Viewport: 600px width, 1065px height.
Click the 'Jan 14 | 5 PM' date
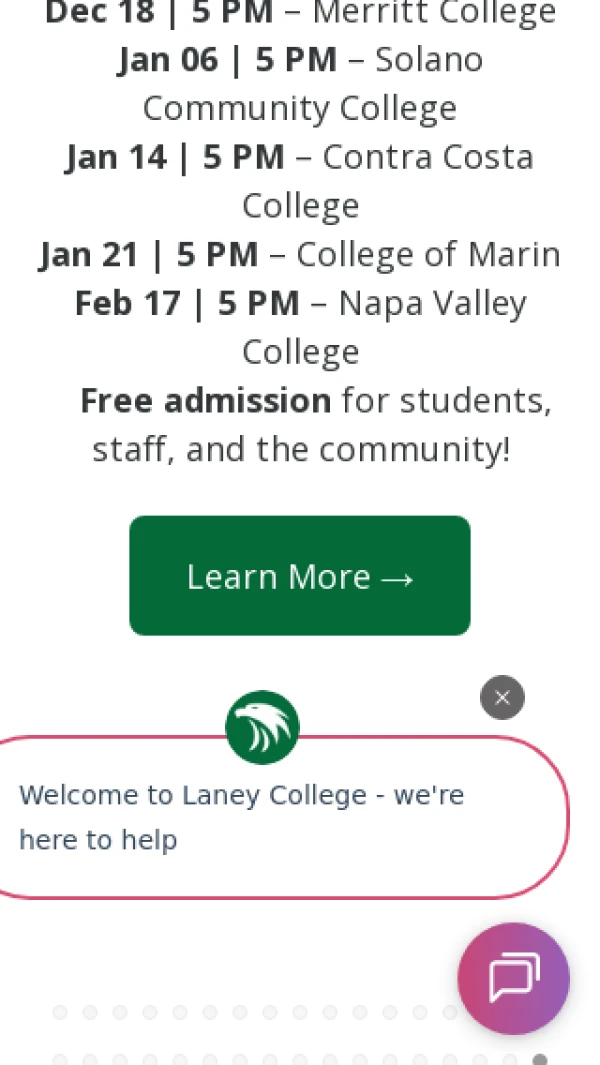(x=175, y=157)
